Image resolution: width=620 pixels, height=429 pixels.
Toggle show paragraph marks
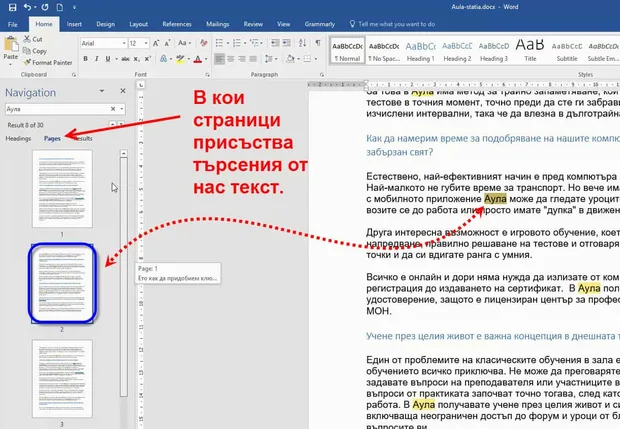point(318,43)
